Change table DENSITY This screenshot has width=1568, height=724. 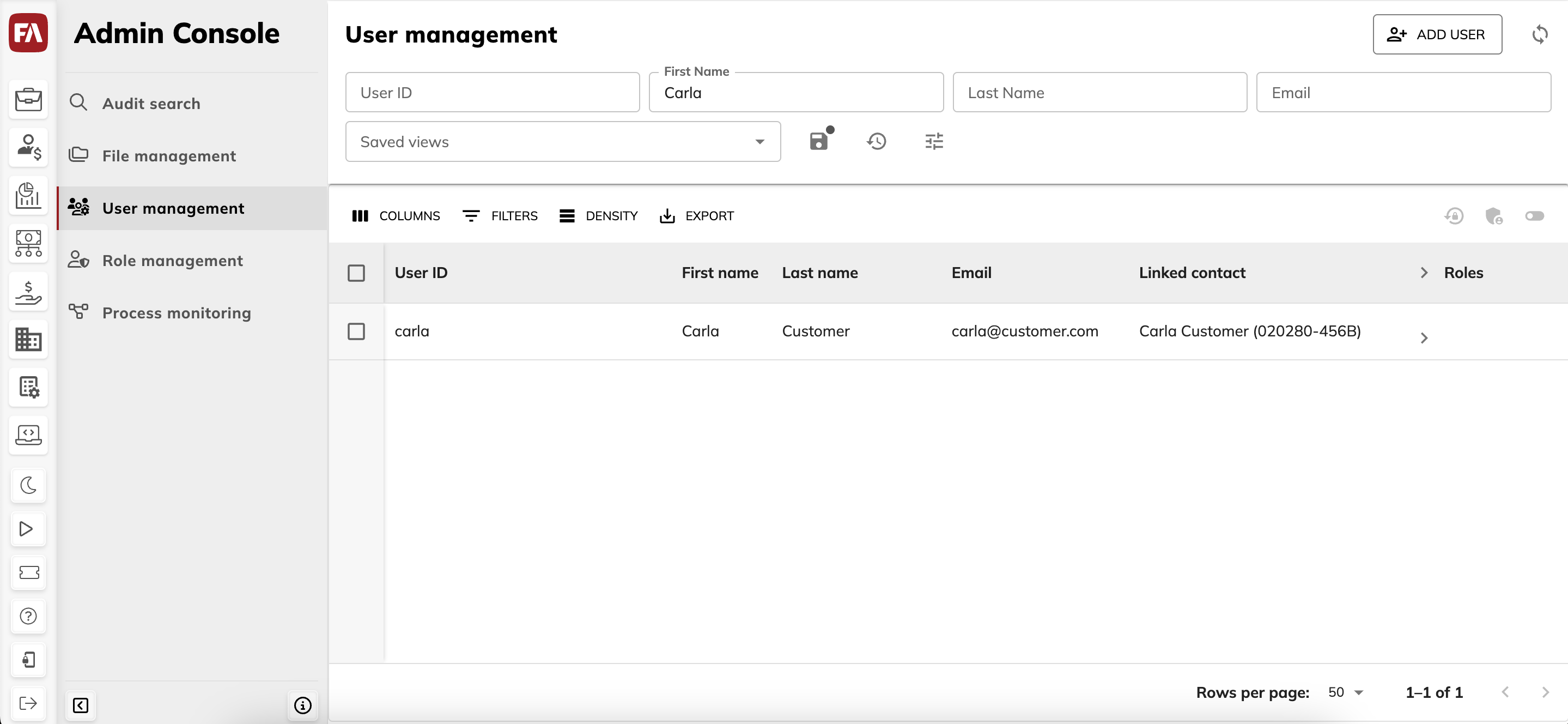599,216
